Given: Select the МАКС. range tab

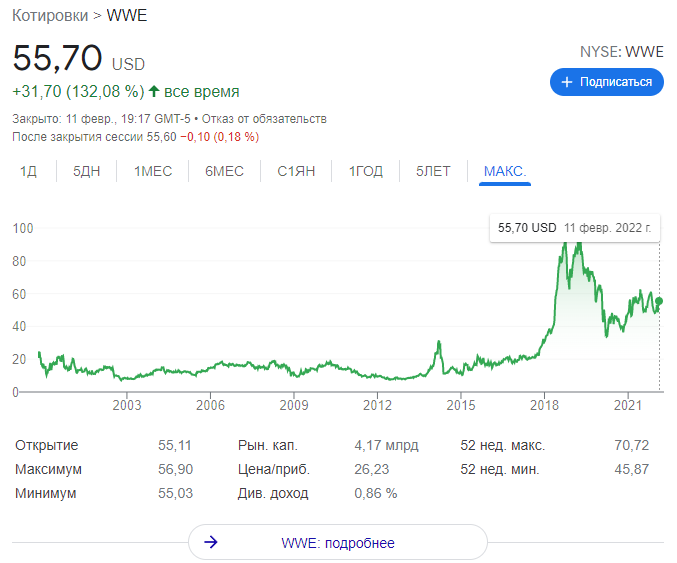Looking at the screenshot, I should (x=505, y=171).
